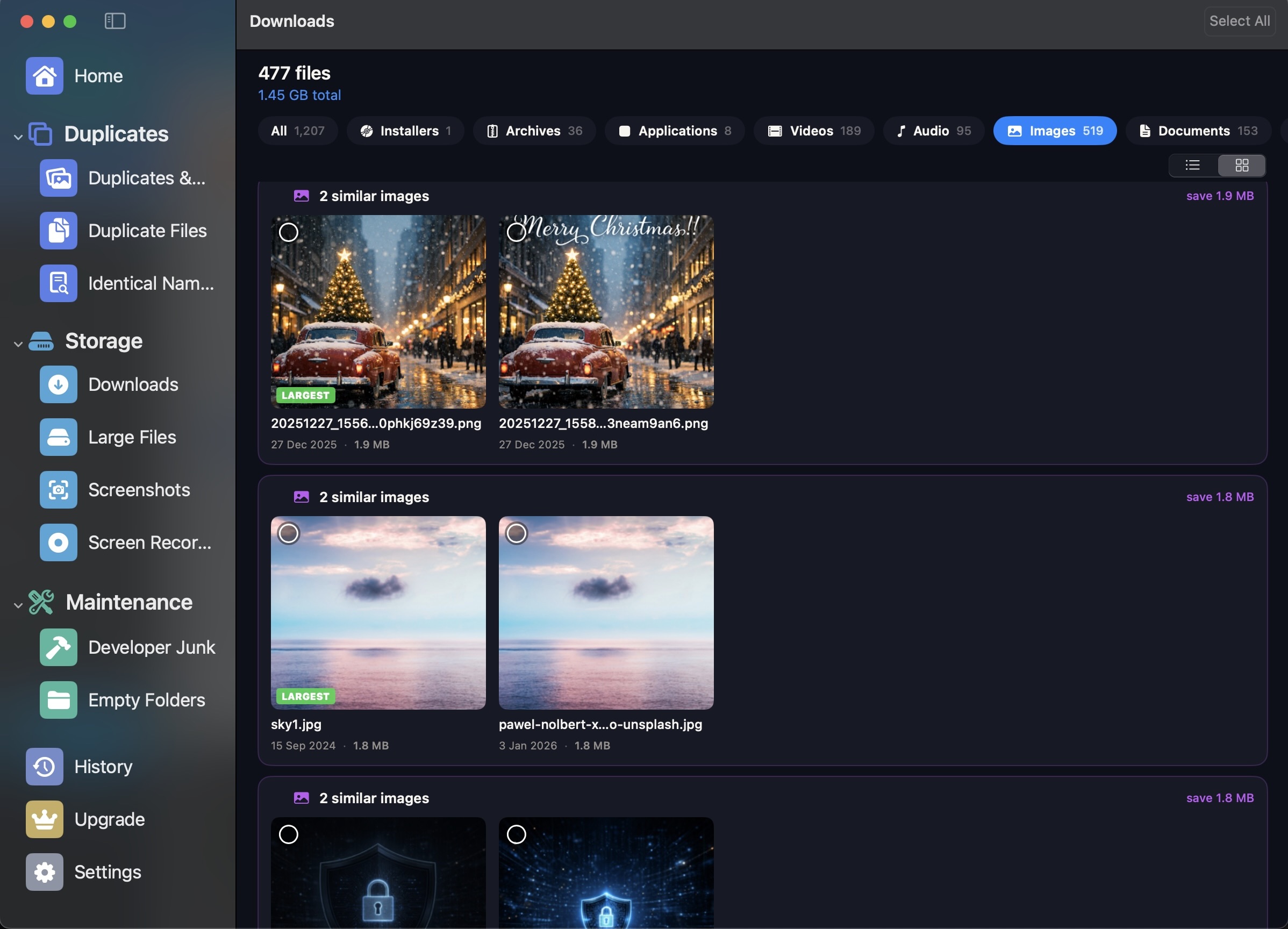Switch to the Audio filter tab

pyautogui.click(x=934, y=131)
